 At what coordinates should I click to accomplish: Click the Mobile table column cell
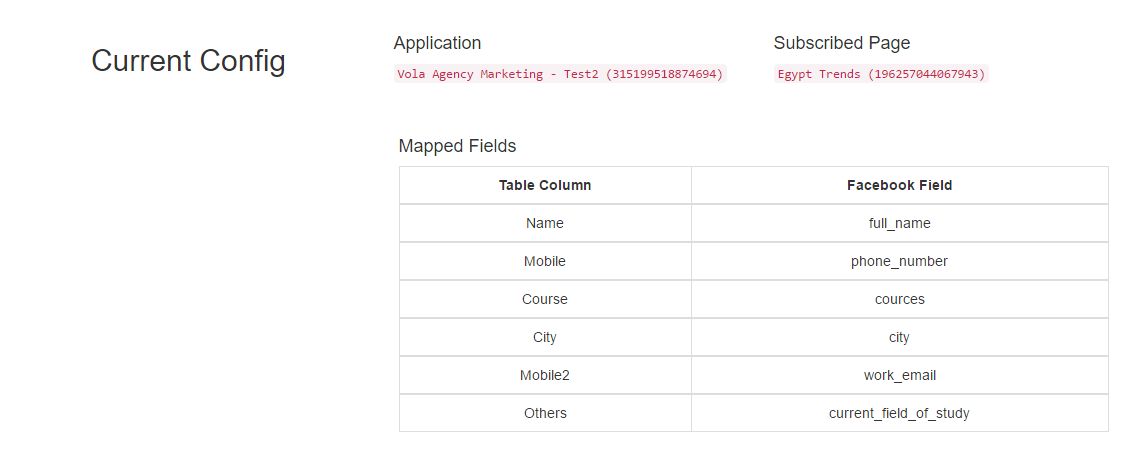click(545, 261)
